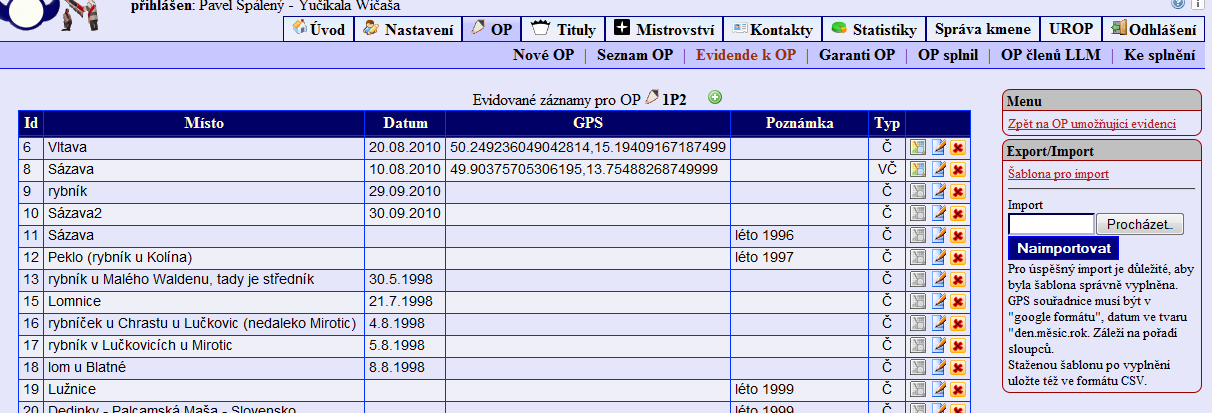Open the Šablona pro import link
The width and height of the screenshot is (1212, 413).
pyautogui.click(x=1059, y=174)
